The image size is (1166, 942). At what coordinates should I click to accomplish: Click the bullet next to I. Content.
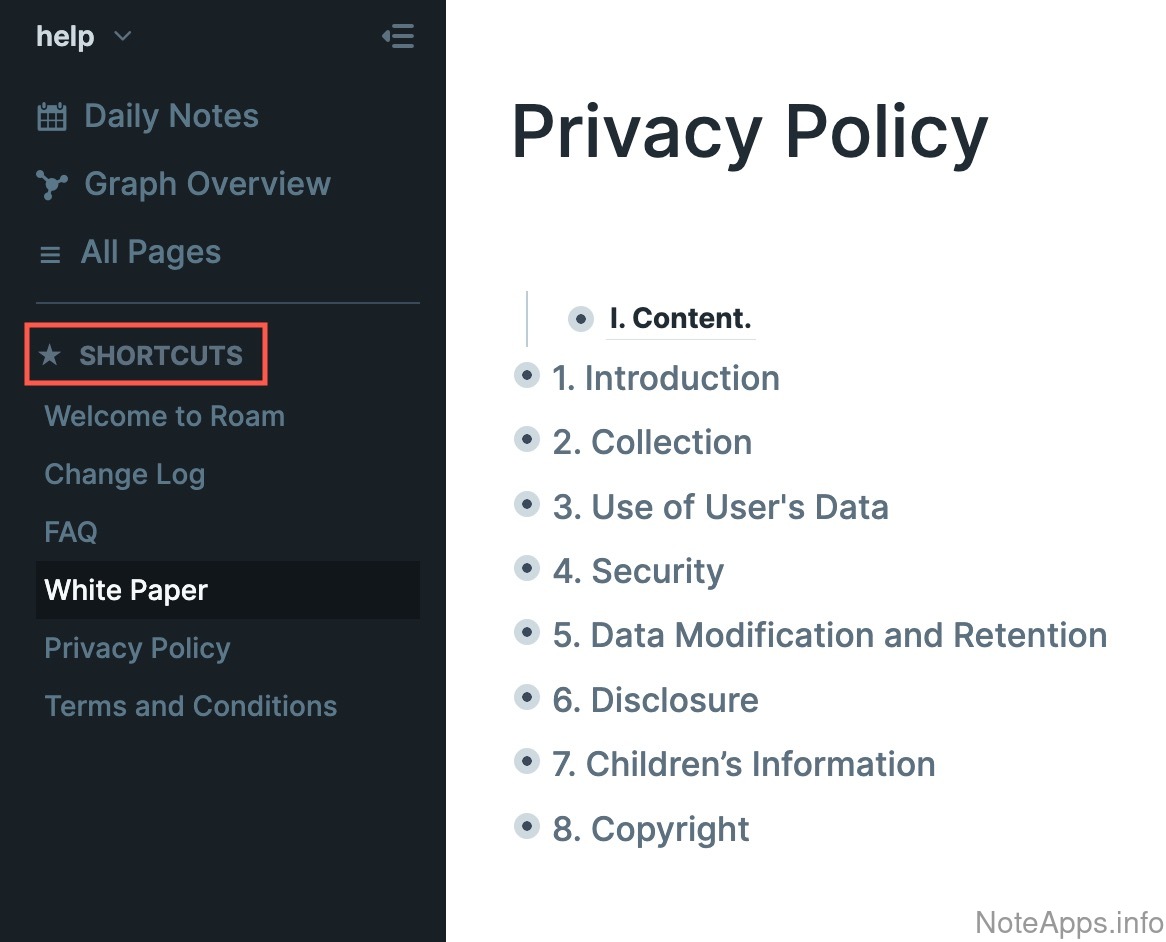(580, 319)
